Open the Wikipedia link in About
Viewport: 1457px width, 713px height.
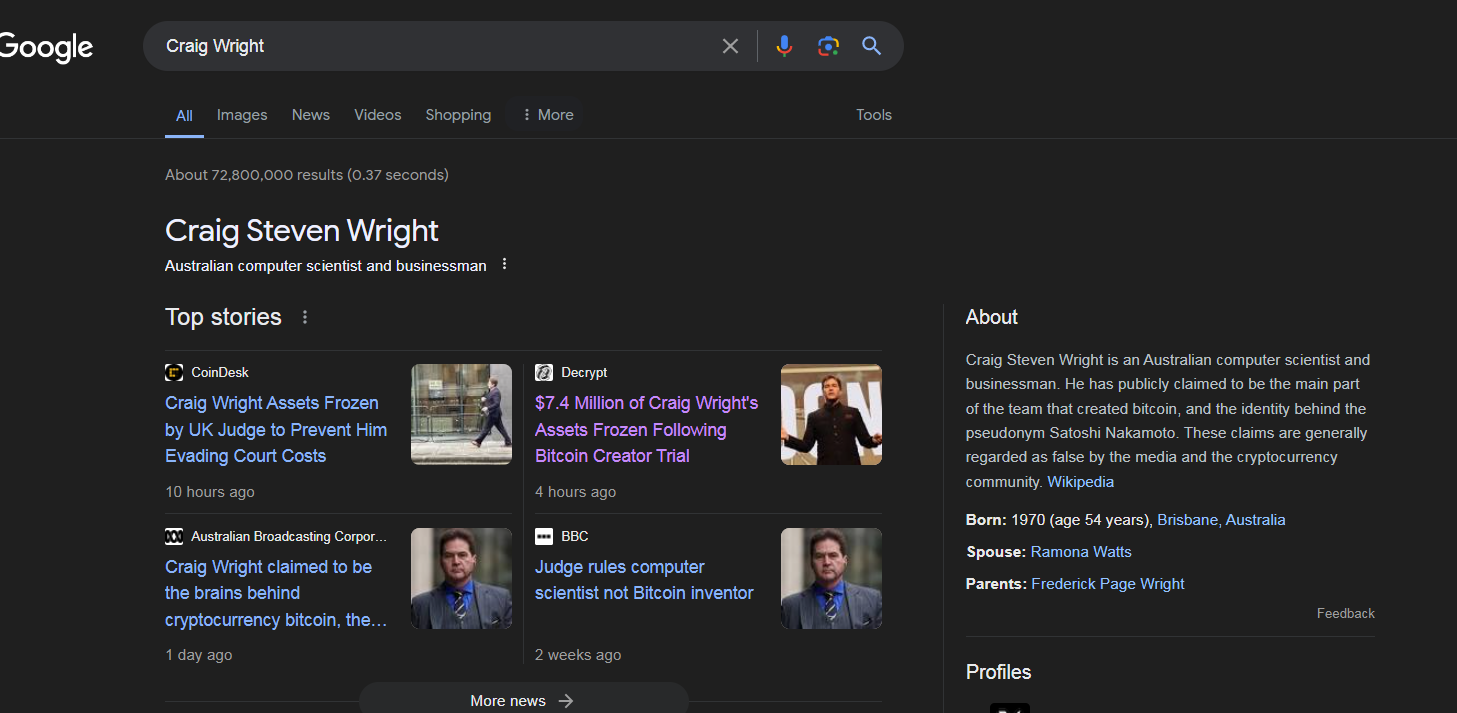tap(1080, 482)
